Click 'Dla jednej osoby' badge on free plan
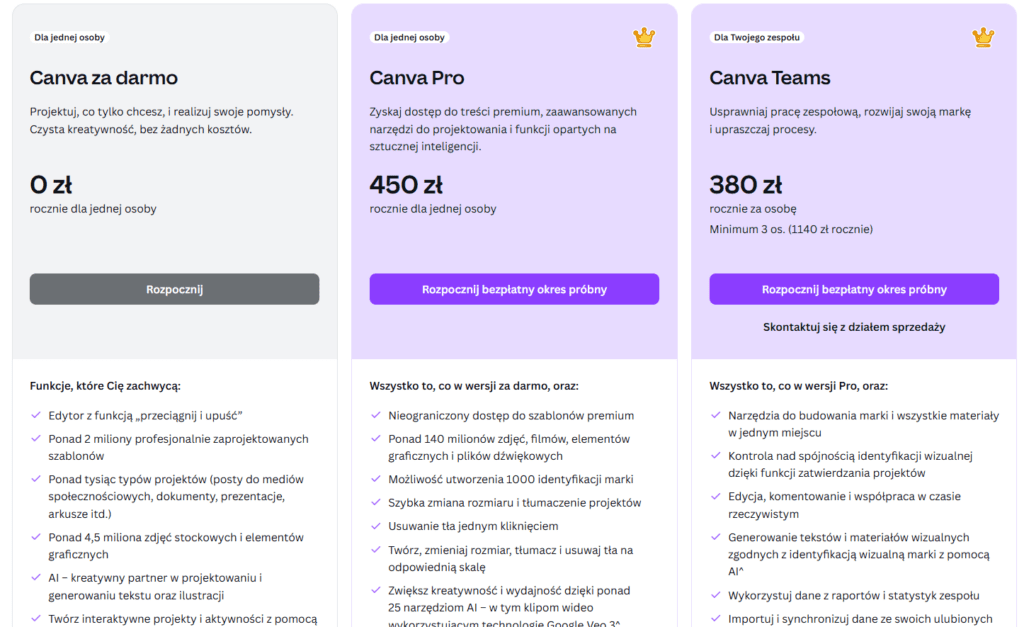Screen dimensions: 1024x627 pyautogui.click(x=69, y=38)
